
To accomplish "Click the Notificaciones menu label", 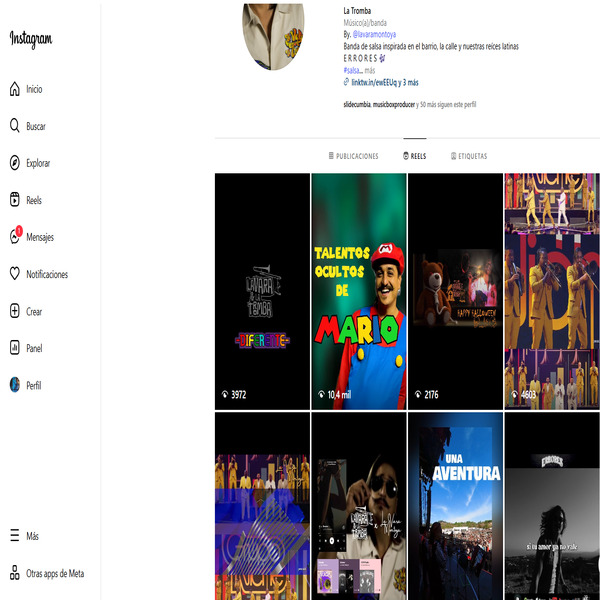I will click(47, 274).
